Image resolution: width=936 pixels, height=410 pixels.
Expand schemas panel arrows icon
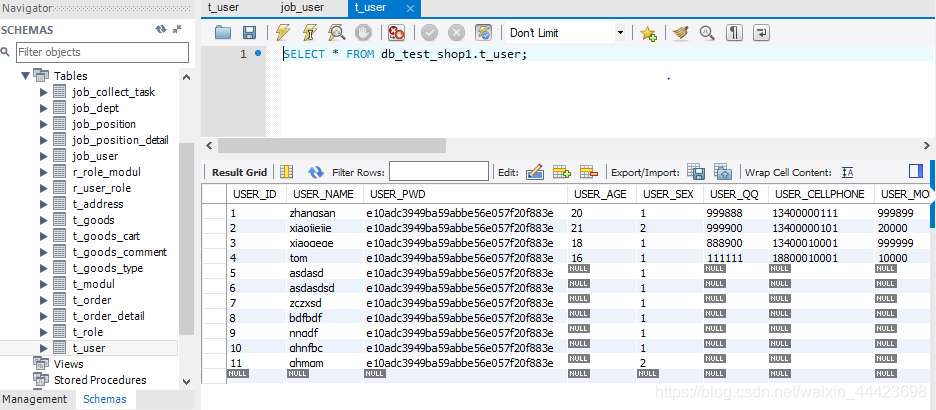pyautogui.click(x=177, y=29)
